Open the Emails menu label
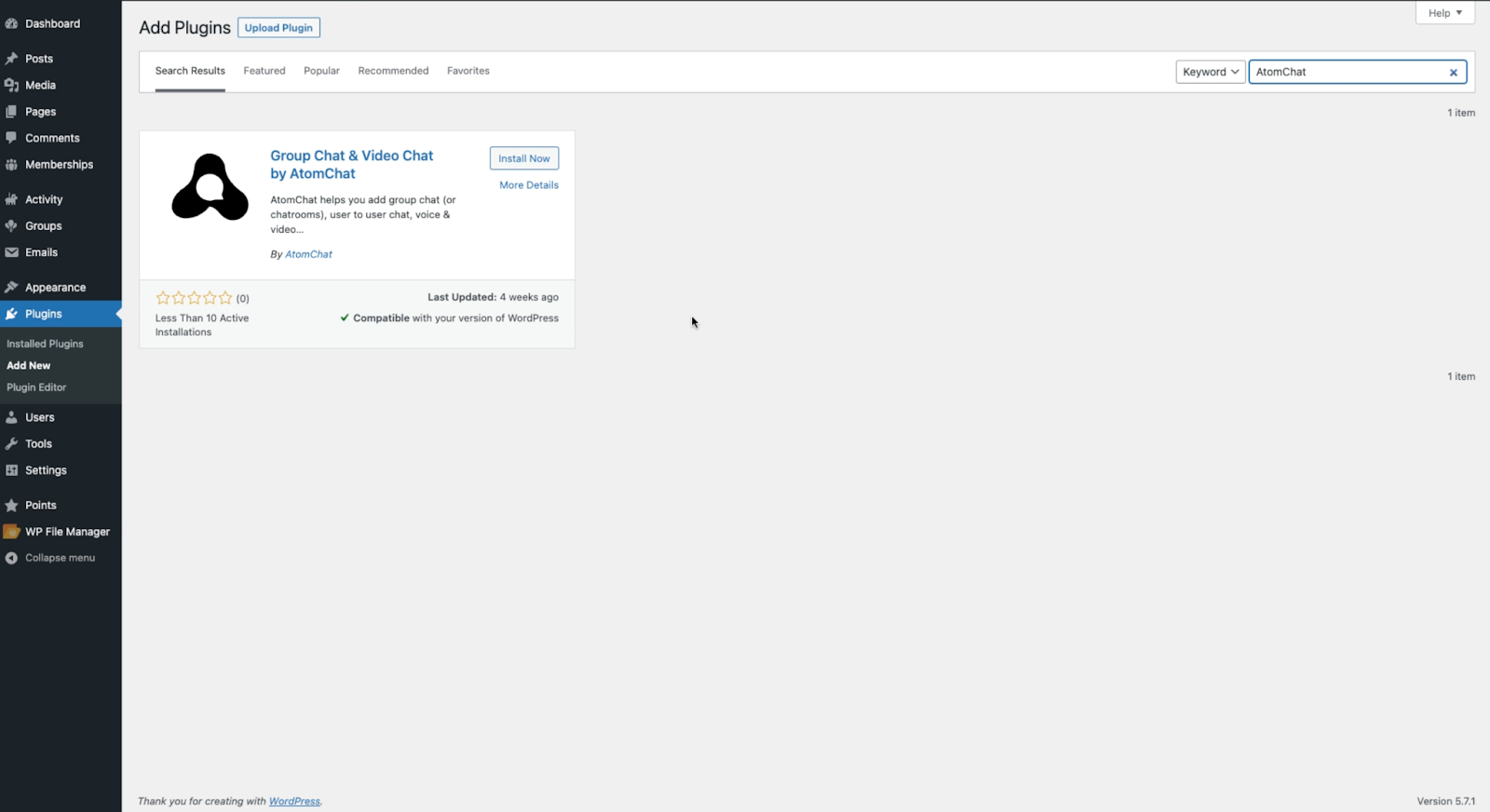Viewport: 1490px width, 812px height. point(41,252)
